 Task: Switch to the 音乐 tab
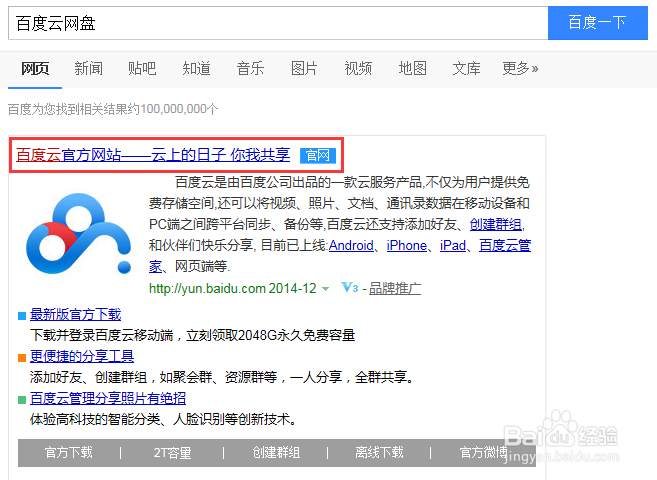click(x=250, y=68)
